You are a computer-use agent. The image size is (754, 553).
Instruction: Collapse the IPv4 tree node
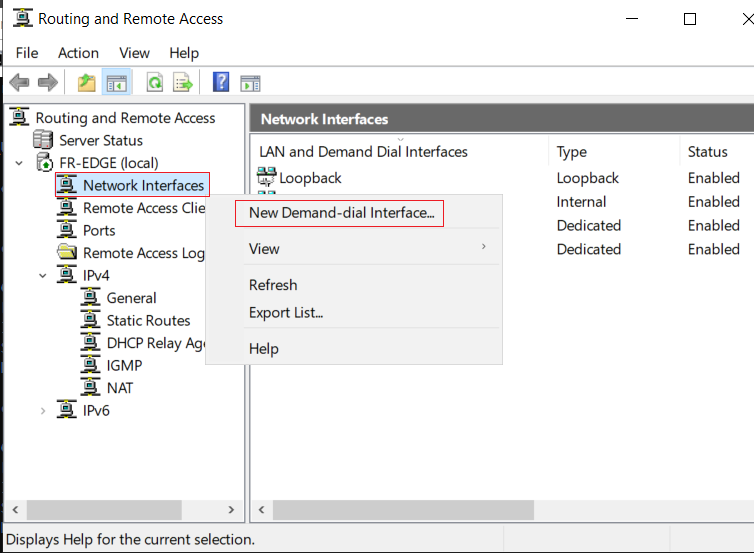(42, 276)
